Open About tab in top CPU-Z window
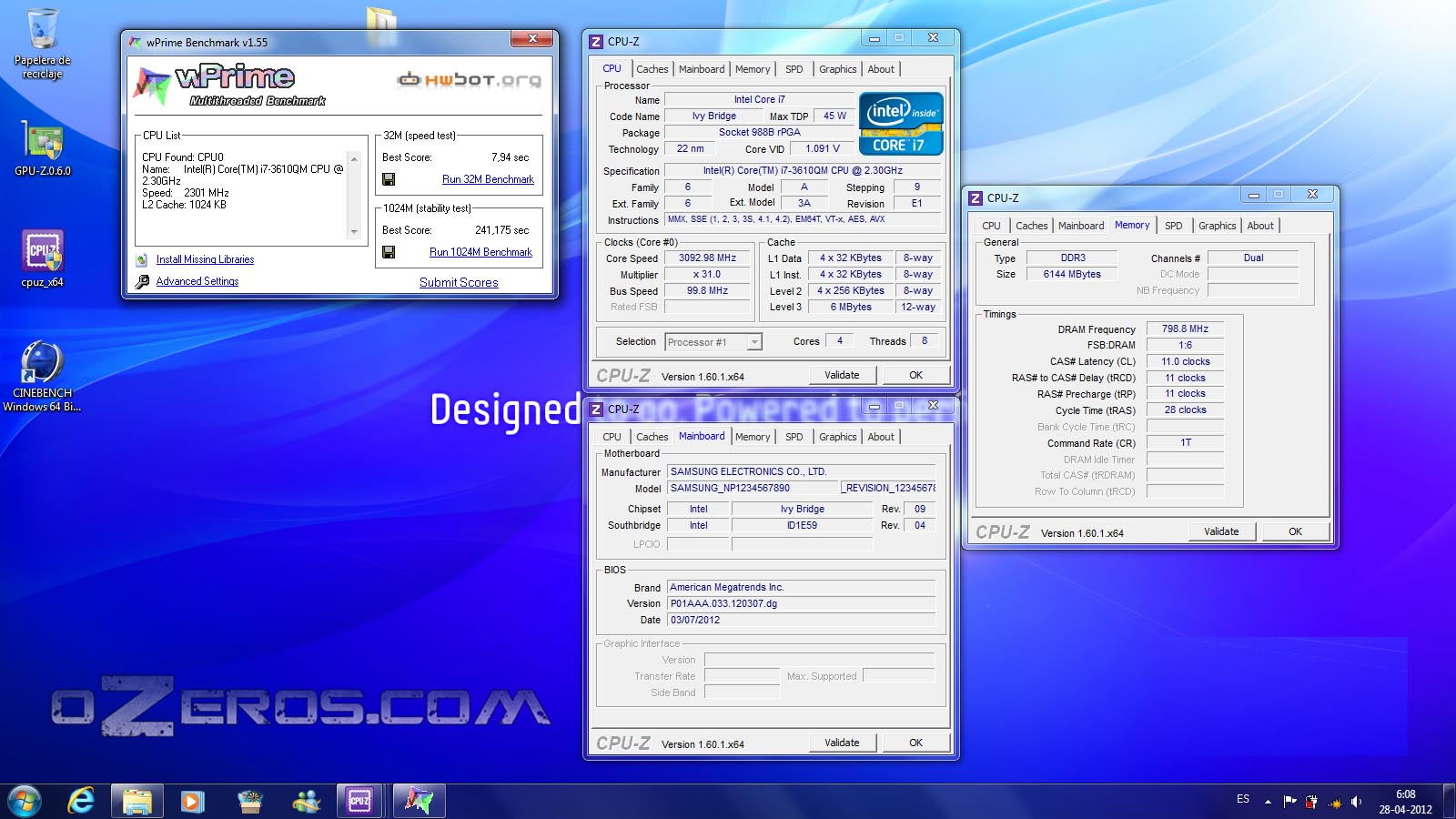This screenshot has width=1456, height=819. pyautogui.click(x=881, y=69)
